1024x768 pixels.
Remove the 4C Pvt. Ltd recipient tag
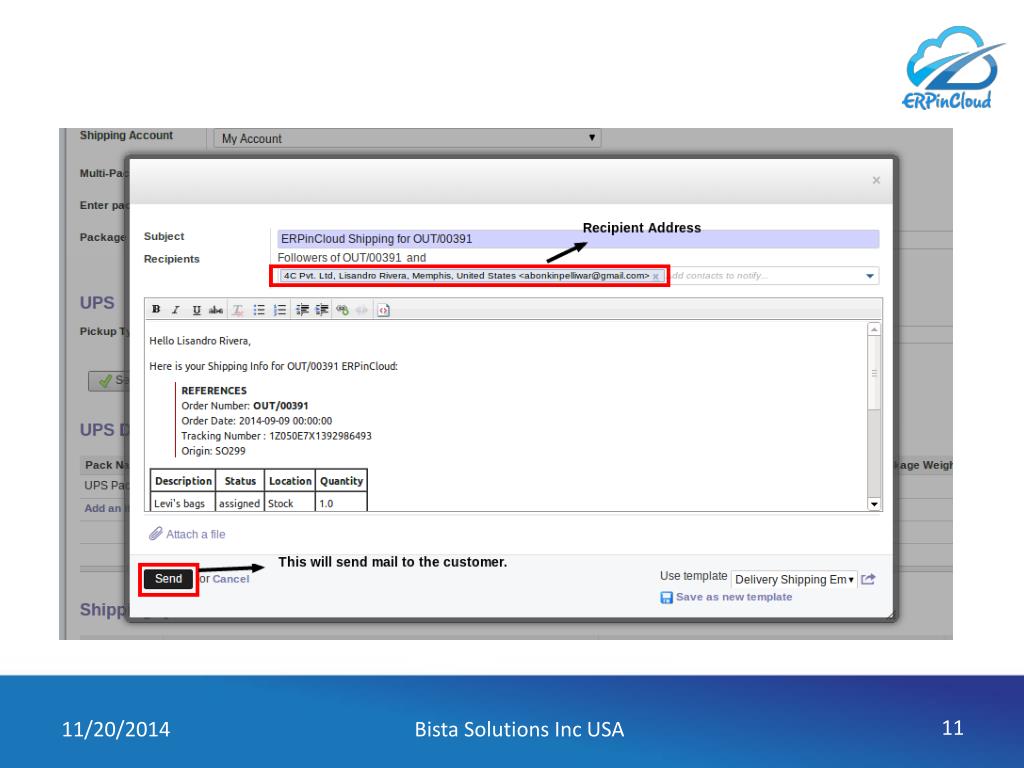point(656,276)
